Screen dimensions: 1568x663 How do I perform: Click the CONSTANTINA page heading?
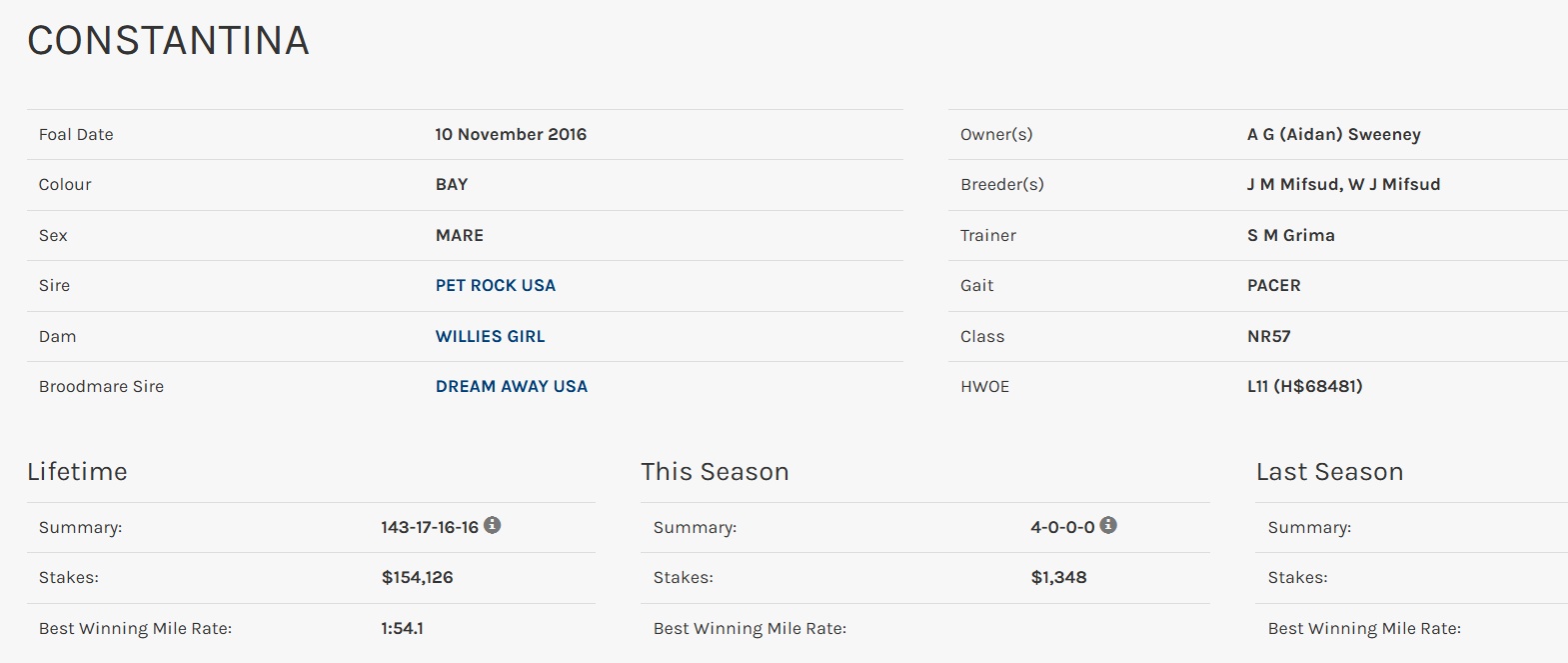pos(168,41)
